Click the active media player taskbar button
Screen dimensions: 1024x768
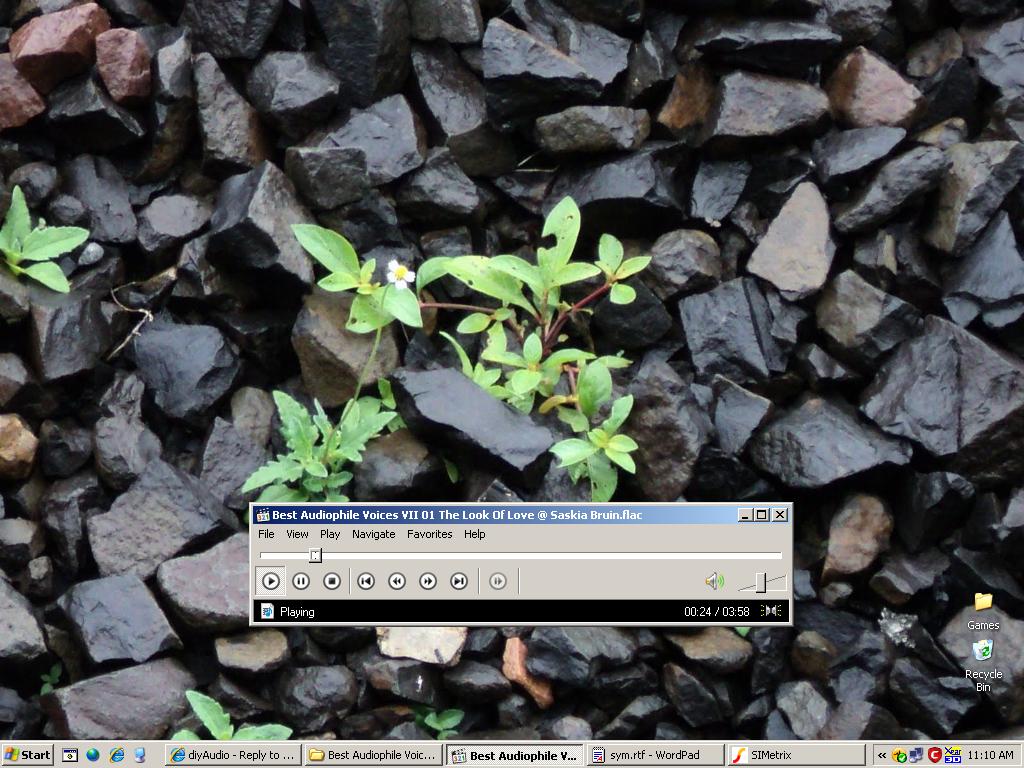coord(515,756)
